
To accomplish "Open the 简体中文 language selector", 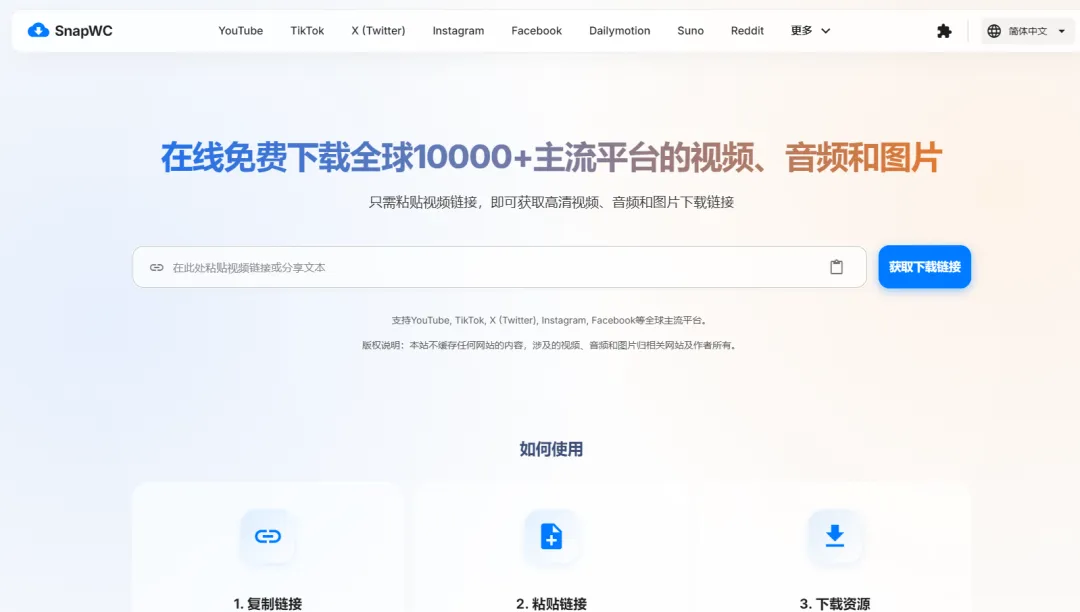I will 1027,31.
